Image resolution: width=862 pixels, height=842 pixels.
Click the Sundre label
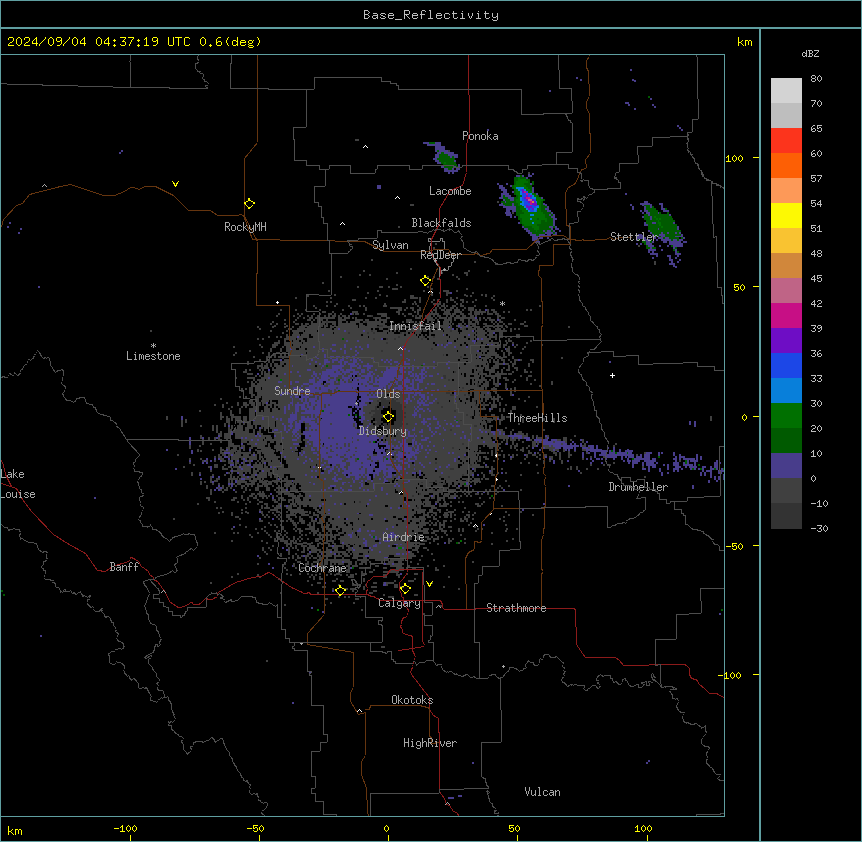pos(292,391)
